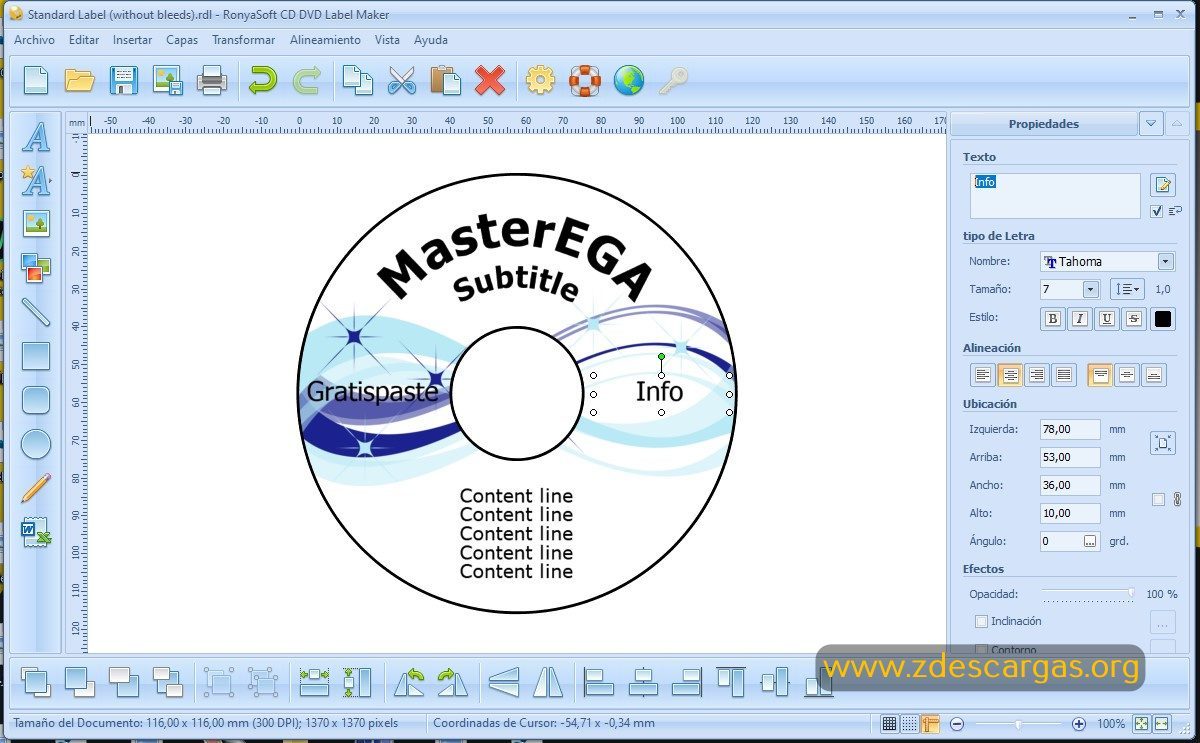This screenshot has height=743, width=1200.
Task: Click the Word/Excel import icon
Action: tap(36, 531)
